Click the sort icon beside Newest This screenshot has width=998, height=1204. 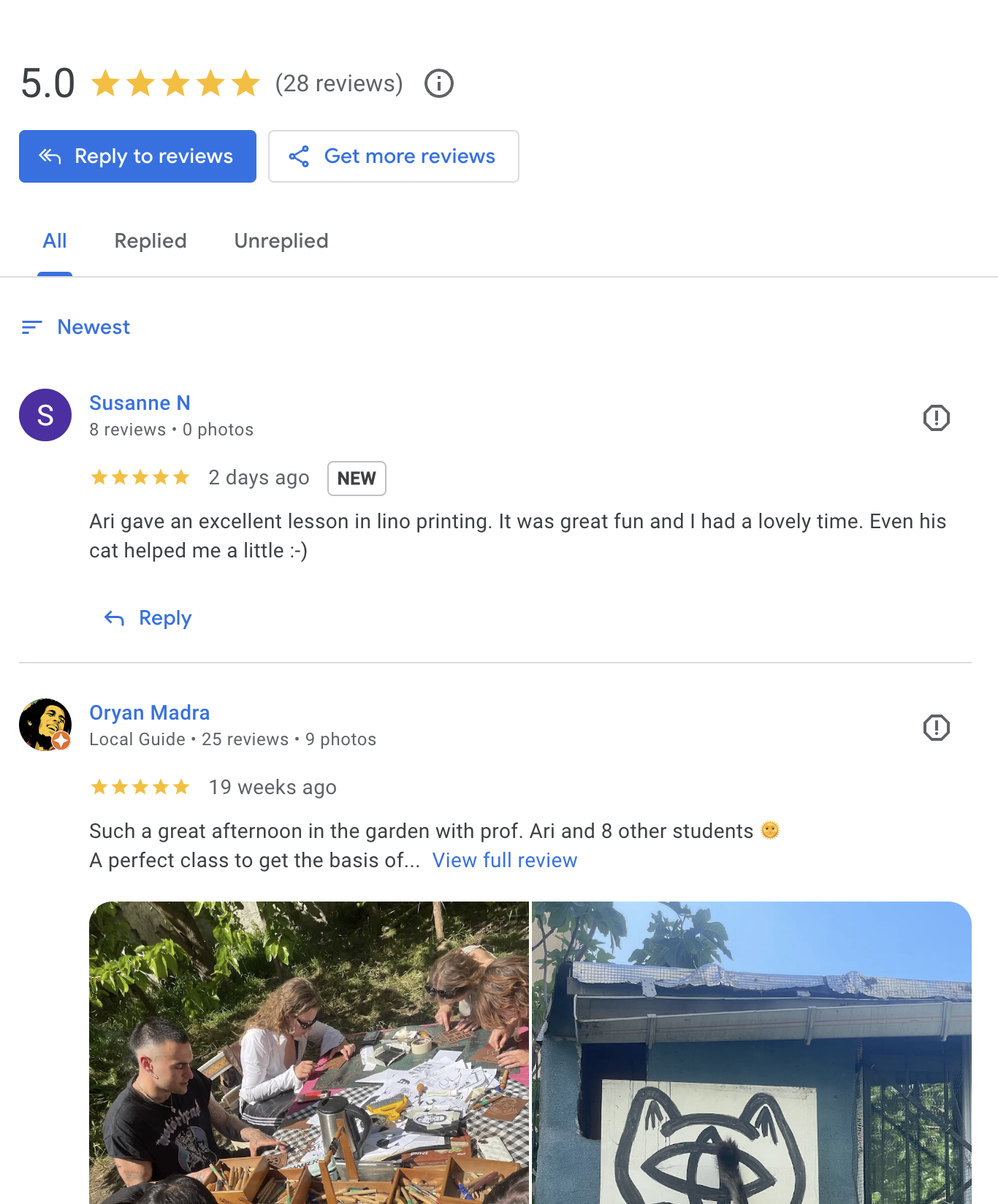coord(31,327)
